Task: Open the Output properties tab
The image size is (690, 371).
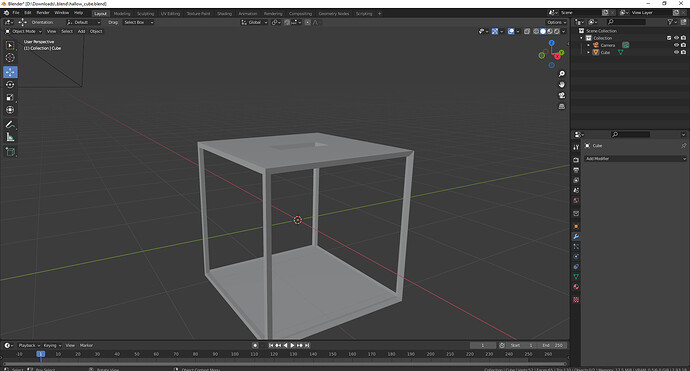Action: tap(576, 170)
